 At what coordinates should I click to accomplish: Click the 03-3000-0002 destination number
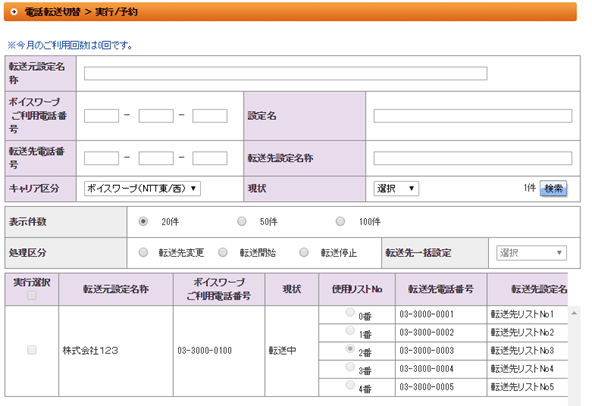tap(427, 332)
